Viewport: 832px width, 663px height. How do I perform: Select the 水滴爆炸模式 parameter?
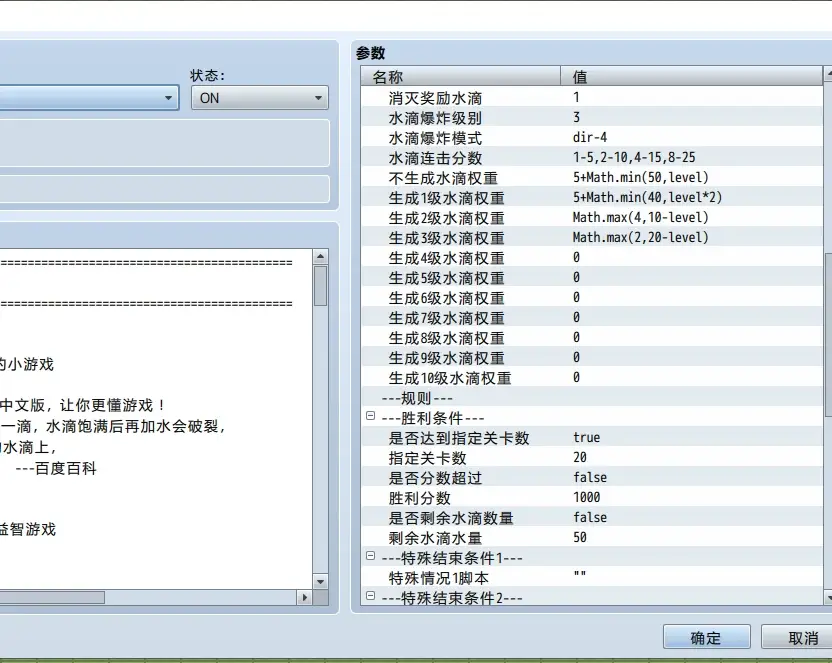click(435, 138)
